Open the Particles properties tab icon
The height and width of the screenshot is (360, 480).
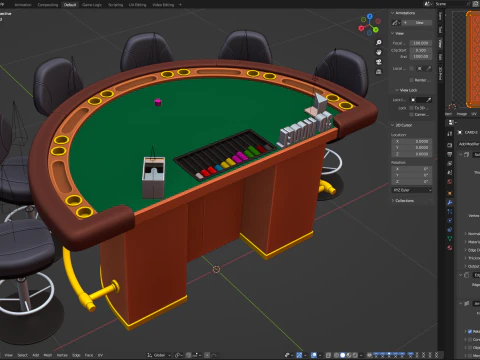tap(450, 211)
